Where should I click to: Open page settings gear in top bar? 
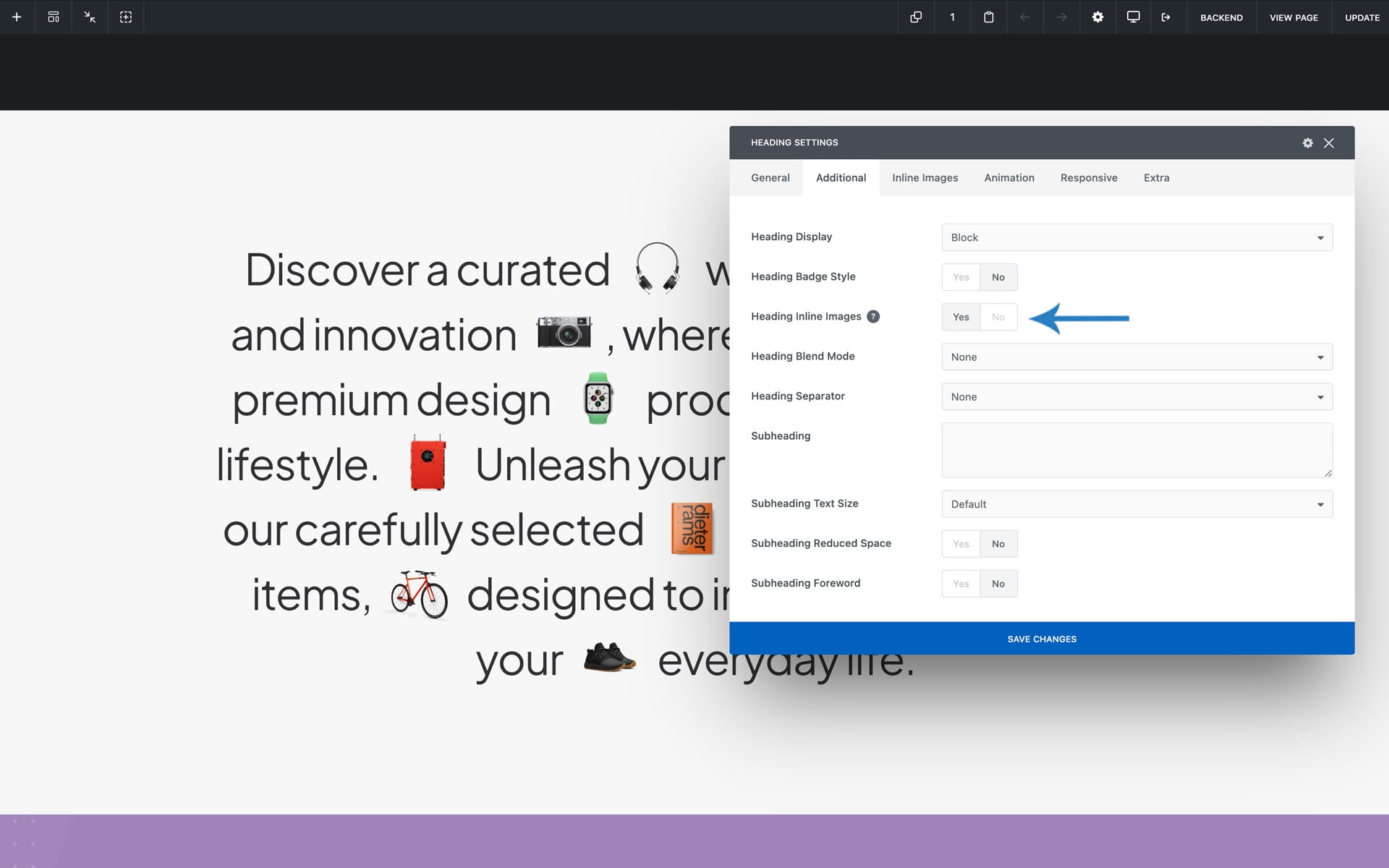[1097, 17]
